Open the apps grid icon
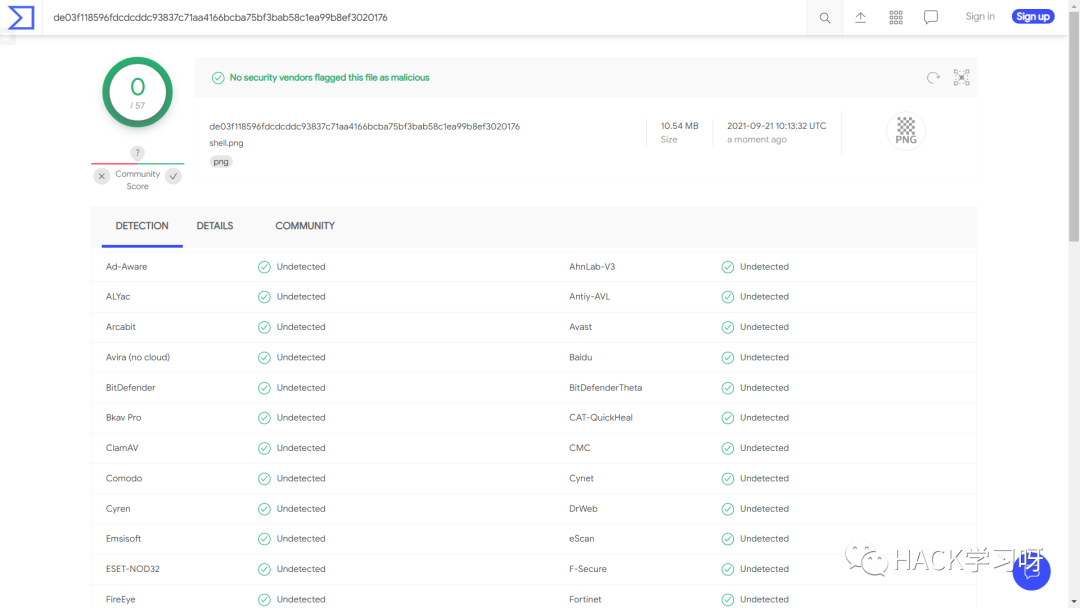The image size is (1080, 608). coord(895,17)
